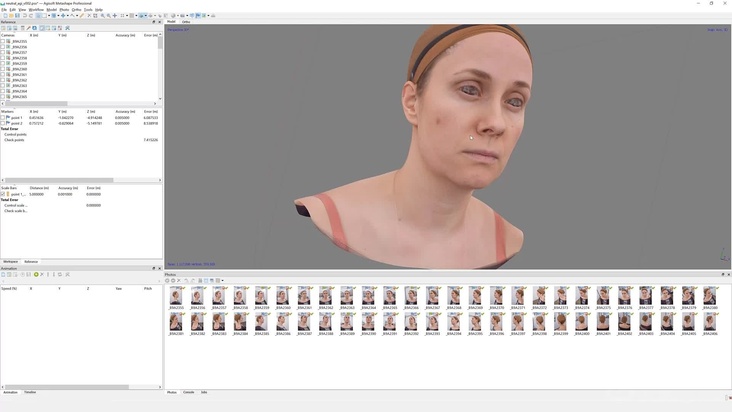Screen dimensions: 732x412
Task: Check the _B9A2355 camera checkbox
Action: 3,41
